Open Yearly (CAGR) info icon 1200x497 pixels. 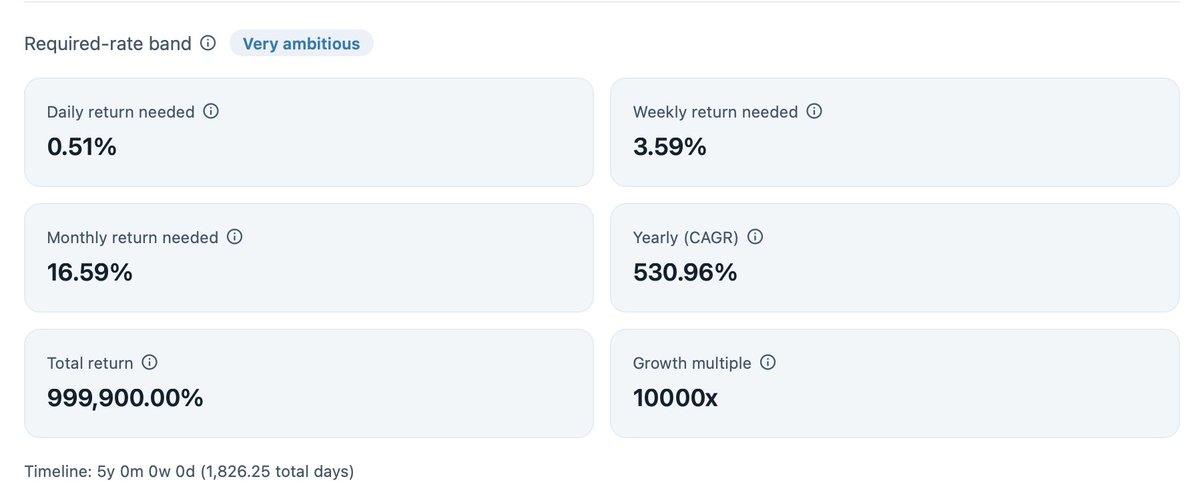point(756,237)
